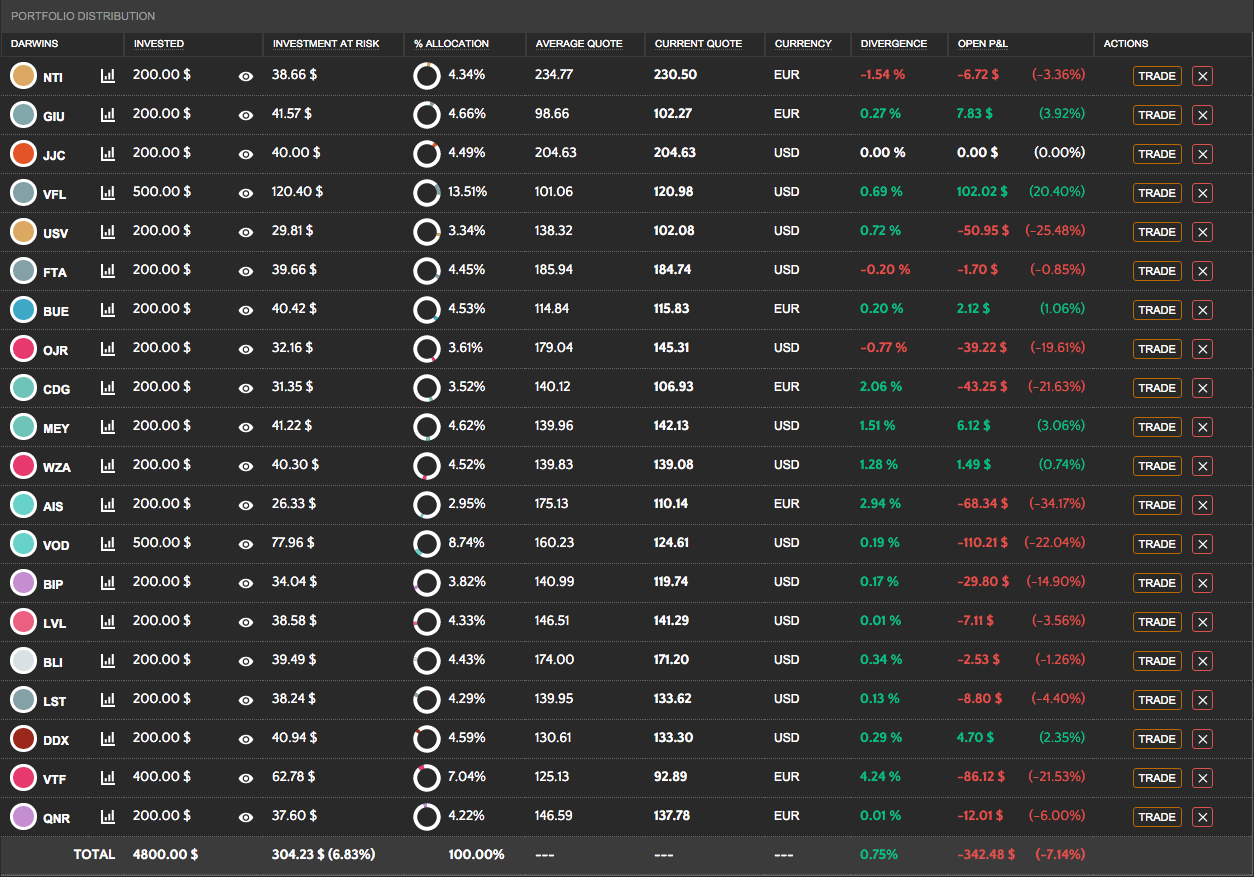The width and height of the screenshot is (1254, 877).
Task: Toggle the eye icon in BUE row
Action: coord(246,310)
